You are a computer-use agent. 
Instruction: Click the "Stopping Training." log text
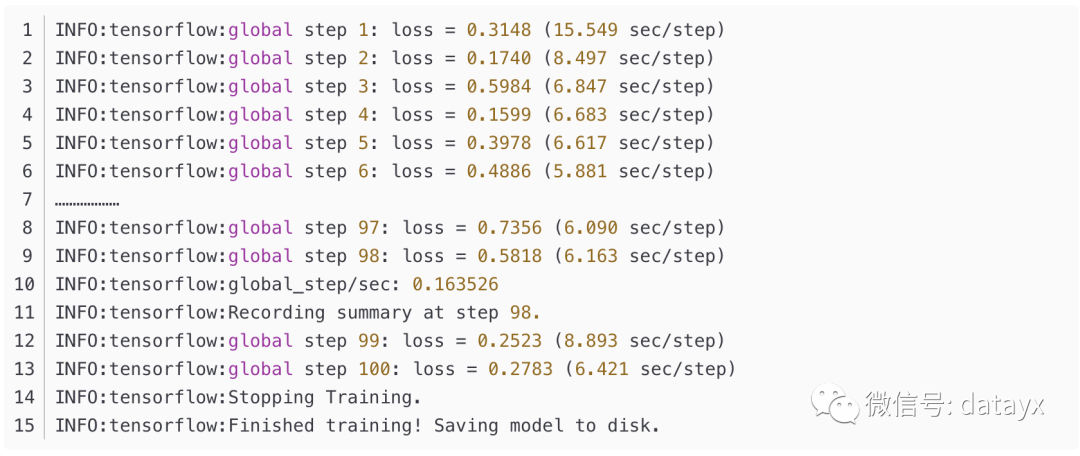pyautogui.click(x=325, y=397)
